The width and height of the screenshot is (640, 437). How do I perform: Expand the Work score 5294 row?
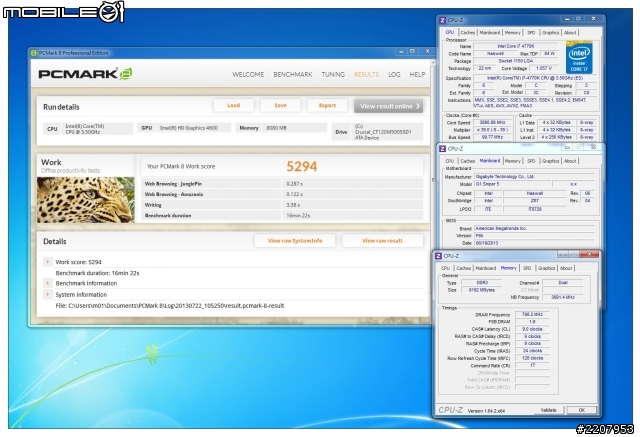pyautogui.click(x=48, y=262)
